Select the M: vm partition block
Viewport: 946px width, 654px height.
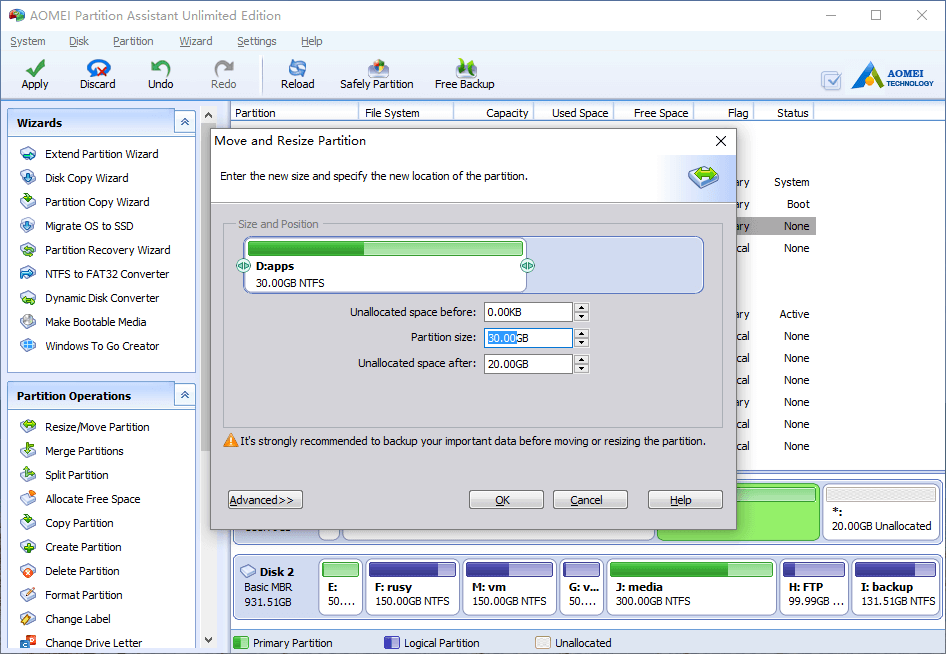(509, 586)
